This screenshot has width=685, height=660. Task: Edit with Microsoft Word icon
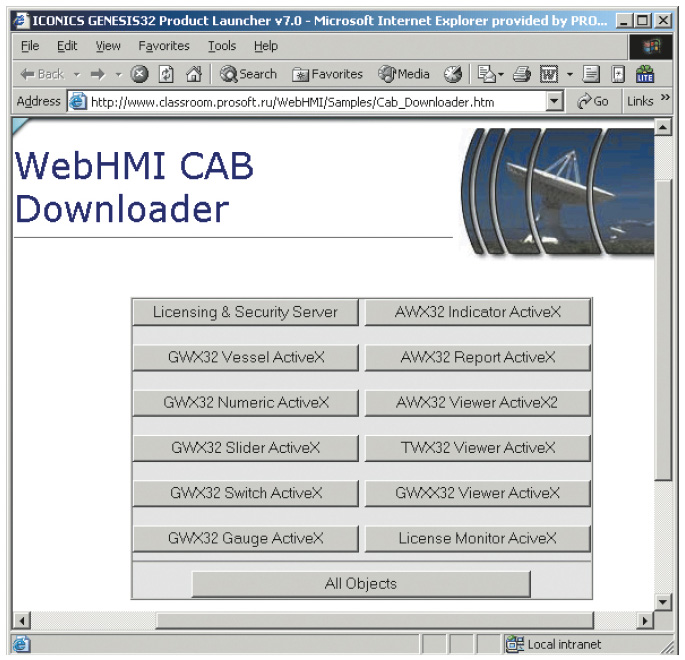[x=549, y=74]
